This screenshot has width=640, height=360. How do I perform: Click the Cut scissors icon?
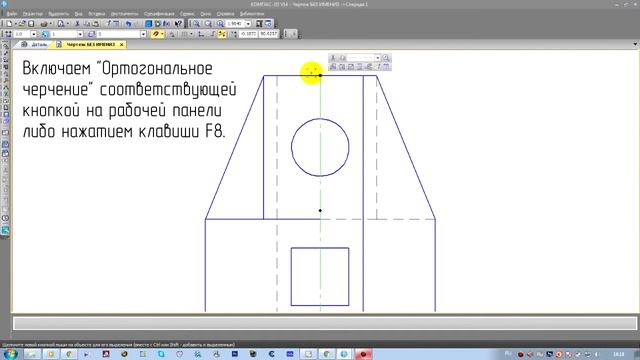coord(77,24)
